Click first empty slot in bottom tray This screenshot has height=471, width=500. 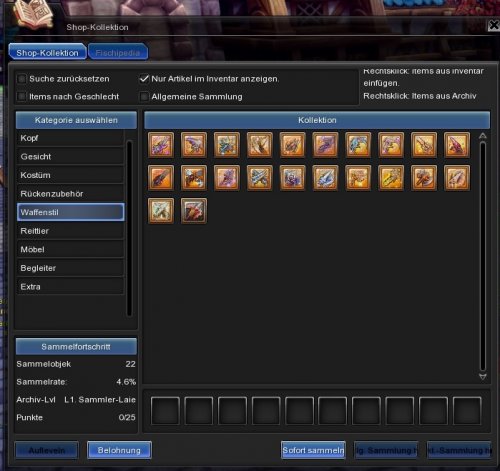pos(165,411)
